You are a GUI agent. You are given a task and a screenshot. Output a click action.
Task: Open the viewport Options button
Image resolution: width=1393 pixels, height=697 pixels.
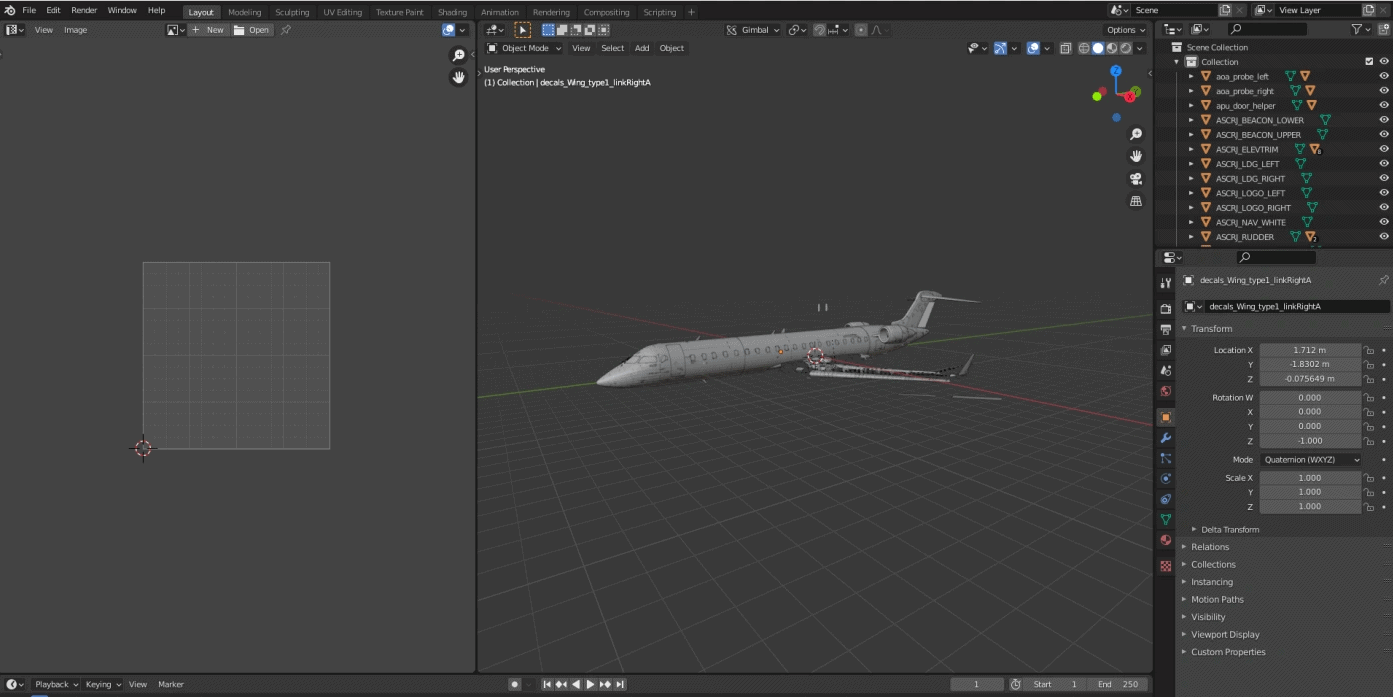tap(1124, 30)
